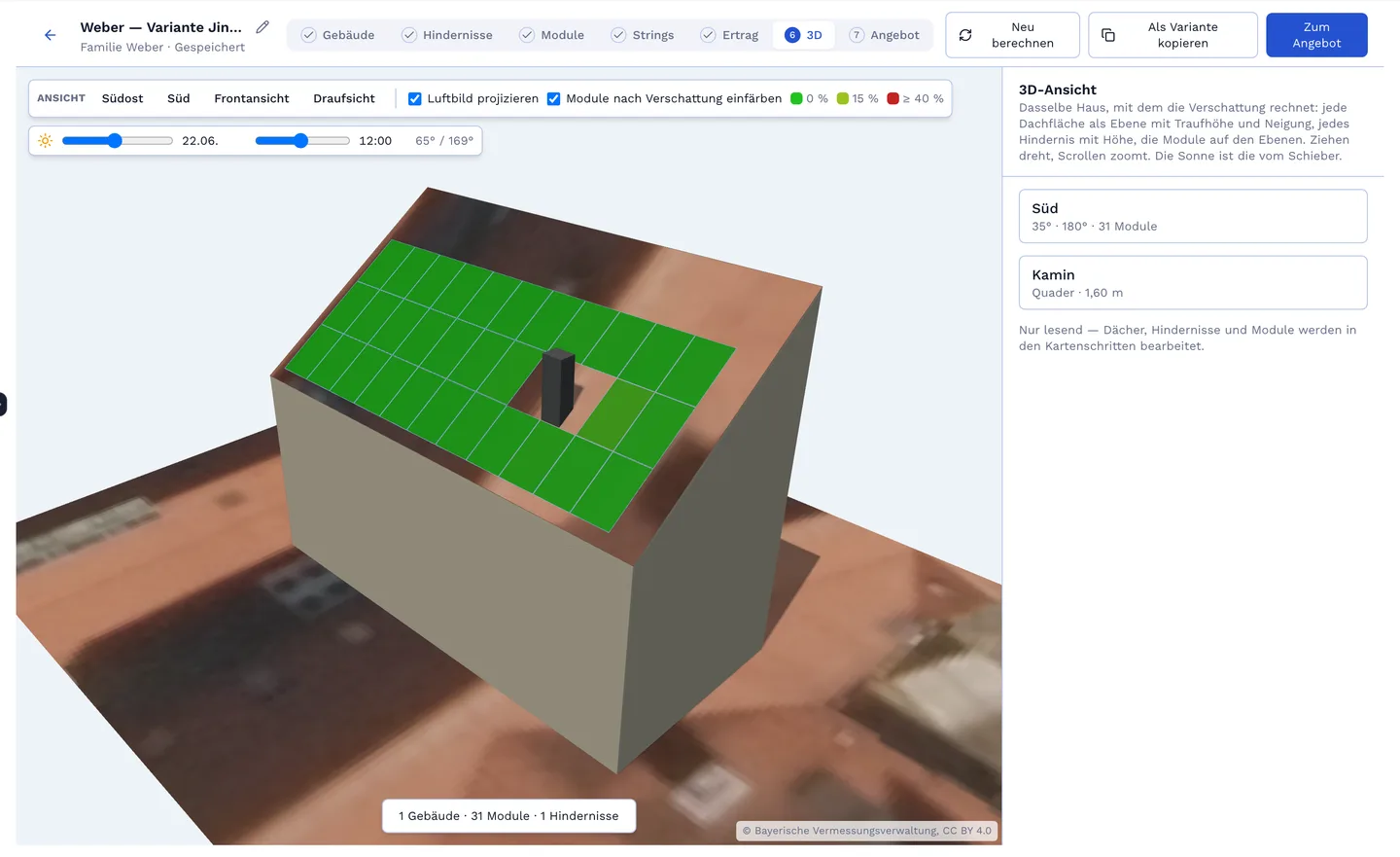Switch view to Südost

(x=122, y=98)
